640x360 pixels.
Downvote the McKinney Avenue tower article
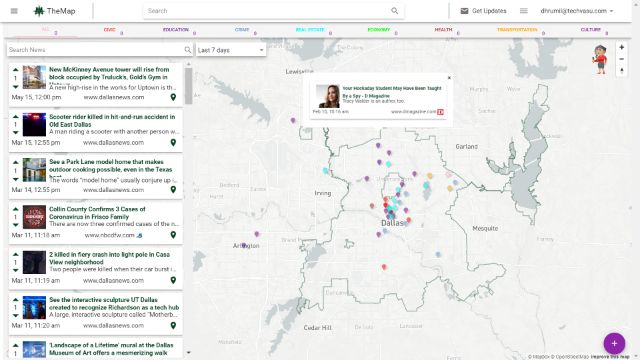(16, 87)
